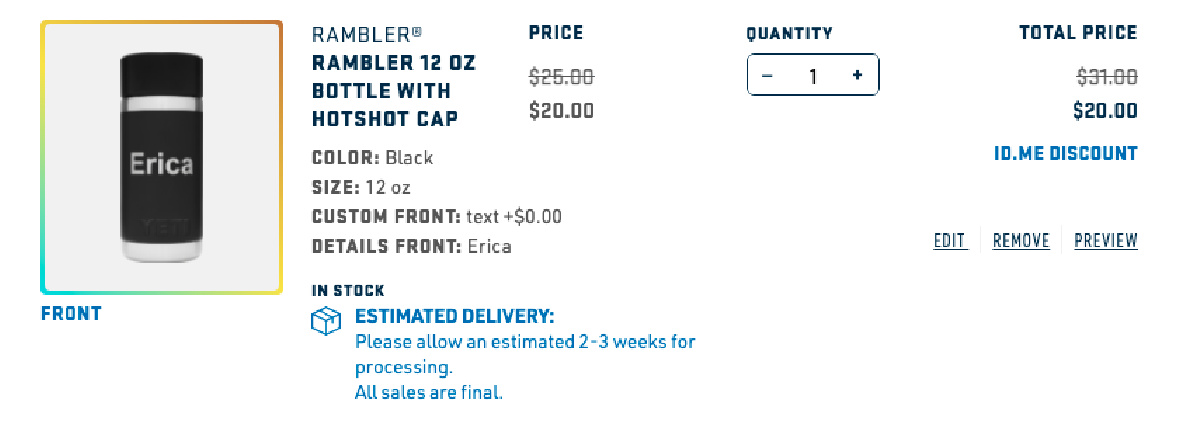Viewport: 1200px width, 421px height.
Task: Open the Rambler bottle product thumbnail
Action: (x=161, y=157)
